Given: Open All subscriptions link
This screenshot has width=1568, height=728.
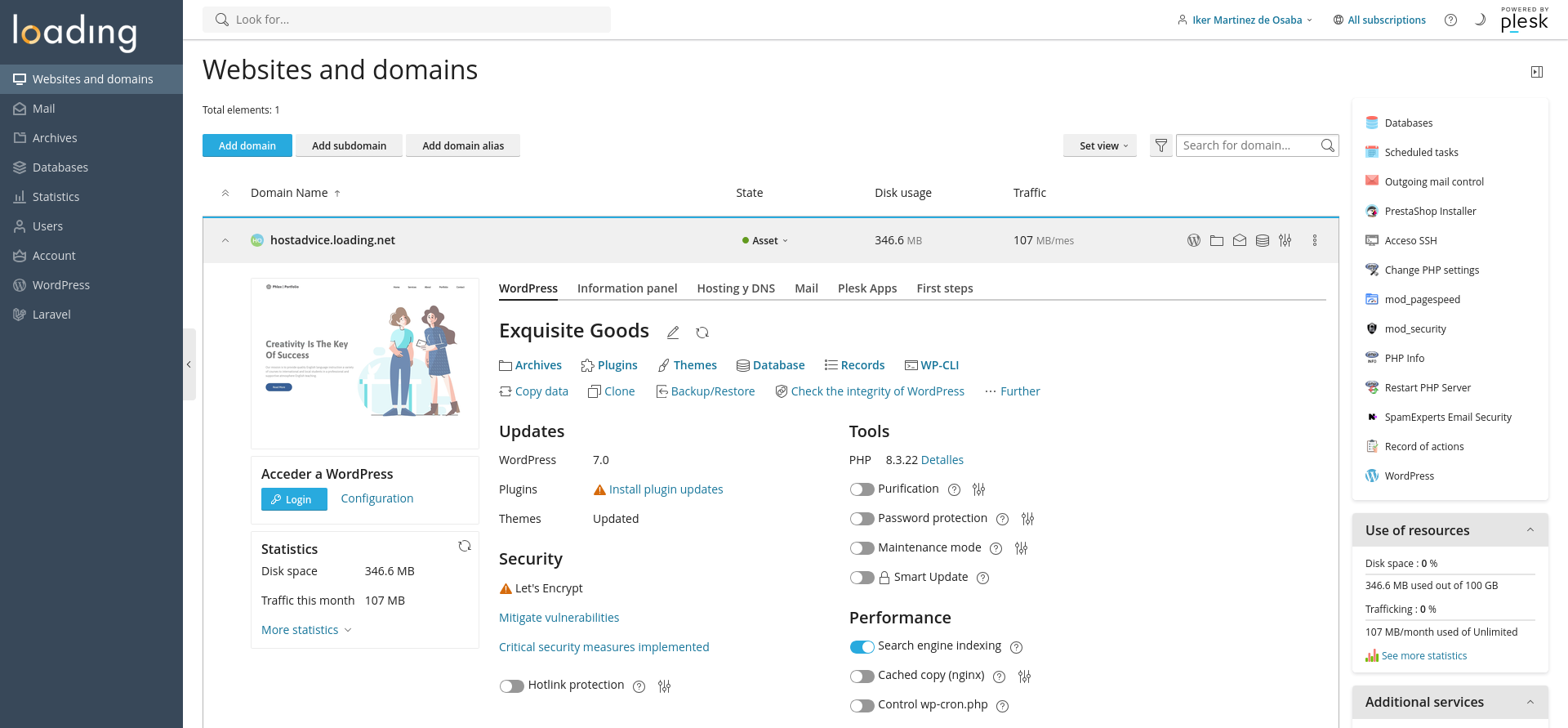Looking at the screenshot, I should click(1380, 20).
